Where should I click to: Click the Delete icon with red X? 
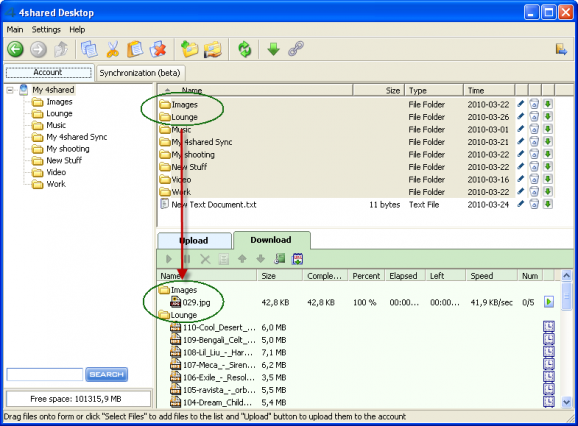158,49
